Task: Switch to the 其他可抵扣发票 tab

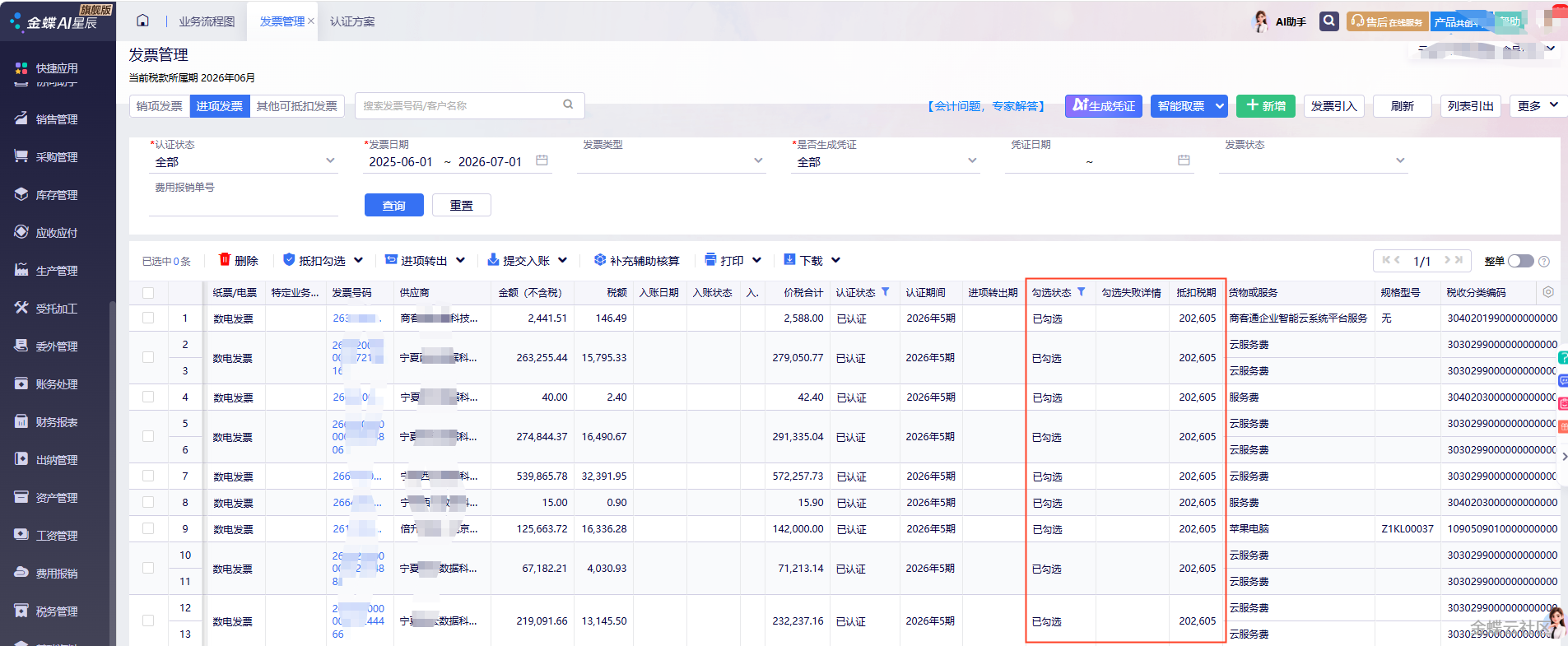Action: point(296,106)
